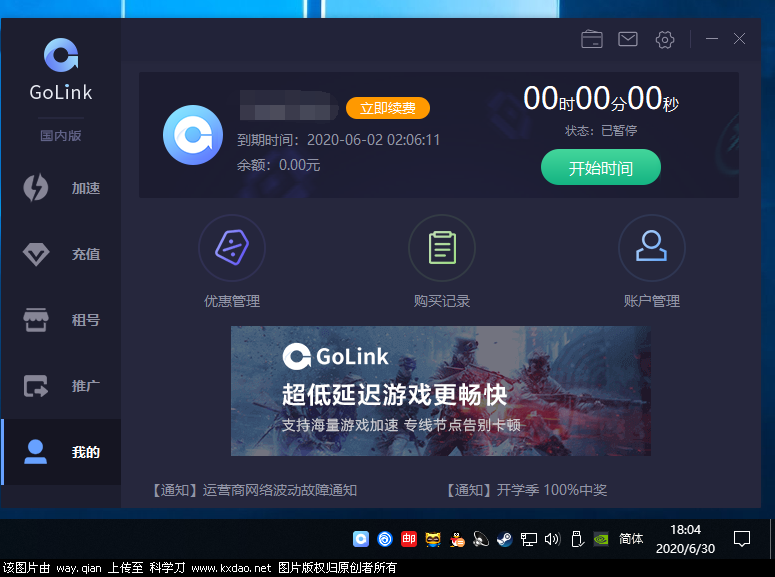Click the 00时00分00秒 timer display
Image resolution: width=775 pixels, height=577 pixels.
click(x=601, y=98)
